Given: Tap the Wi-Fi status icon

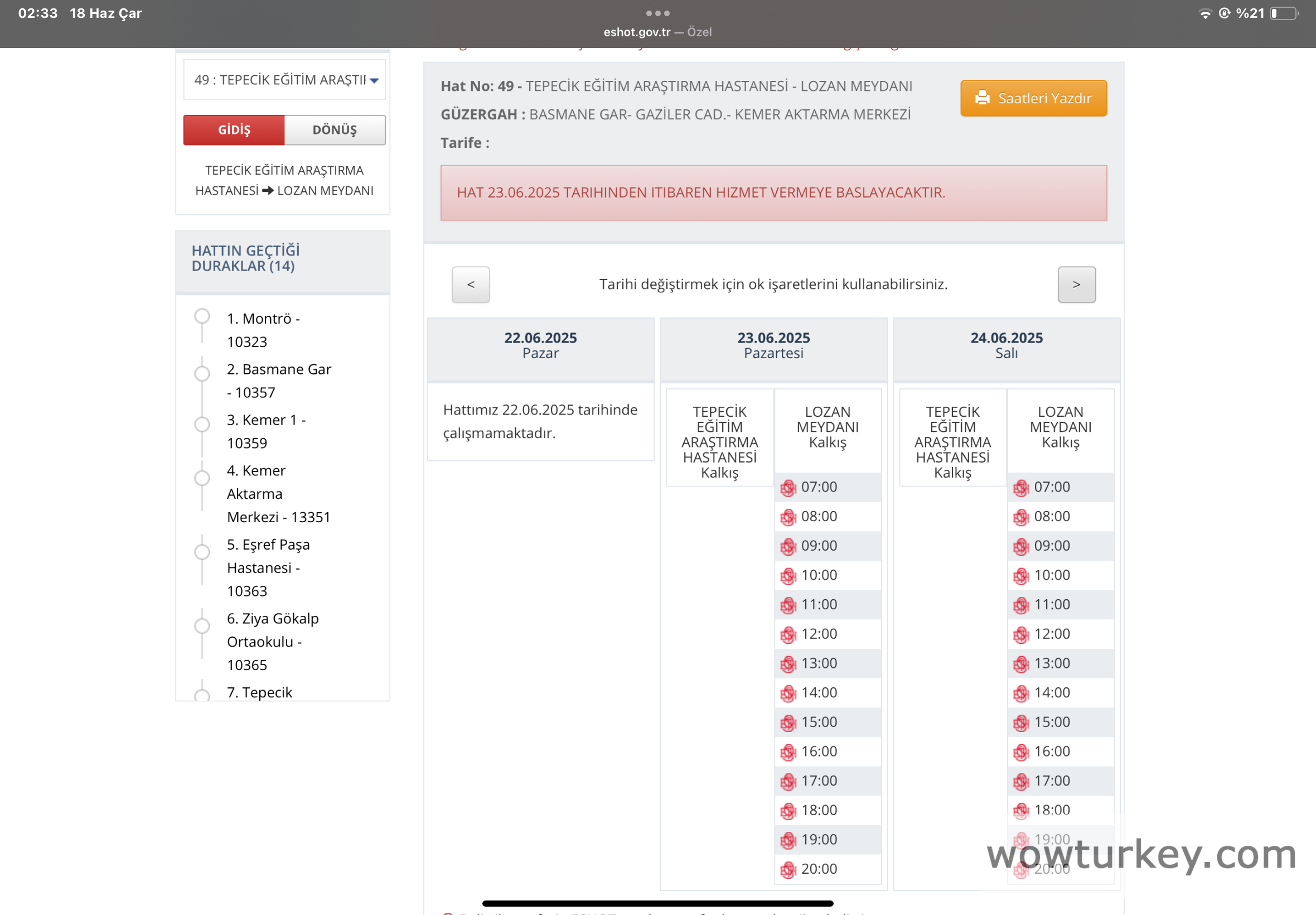Looking at the screenshot, I should [x=1205, y=14].
